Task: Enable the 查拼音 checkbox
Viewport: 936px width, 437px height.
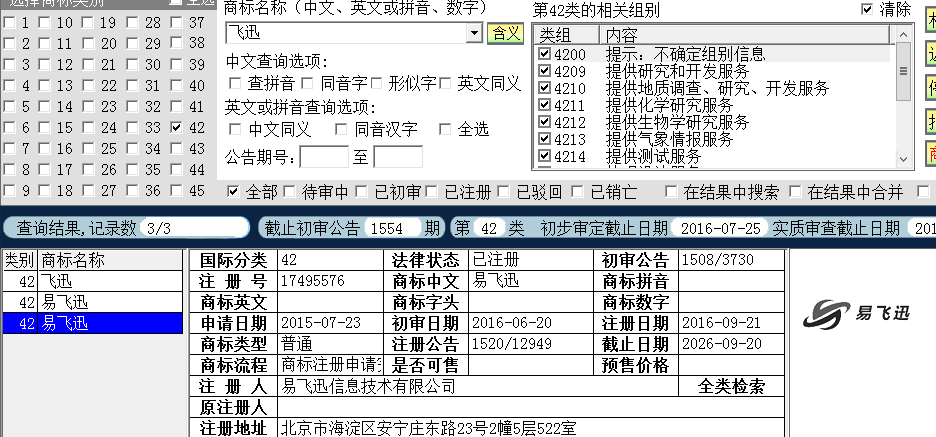Action: (235, 84)
